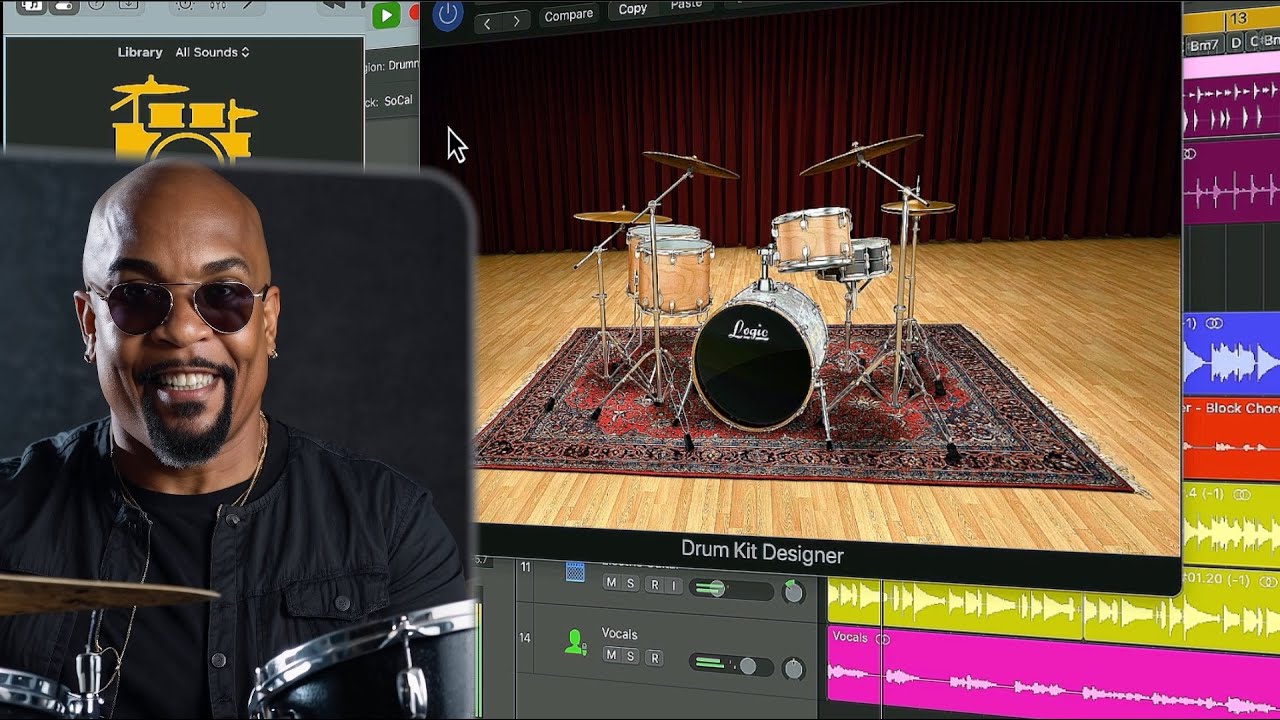Viewport: 1280px width, 720px height.
Task: Open Smart Controls knob icon in control bar
Action: (184, 5)
